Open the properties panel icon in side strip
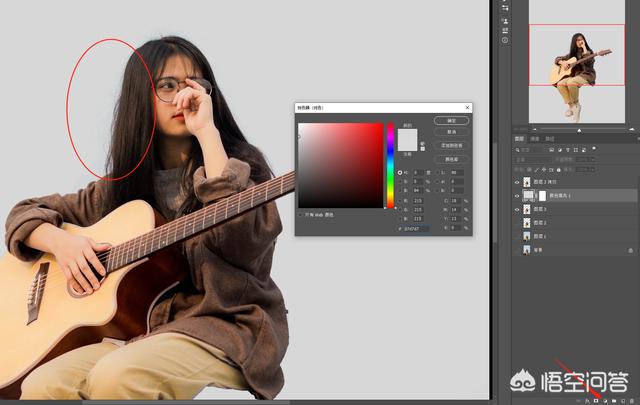This screenshot has width=640, height=405. (x=505, y=7)
